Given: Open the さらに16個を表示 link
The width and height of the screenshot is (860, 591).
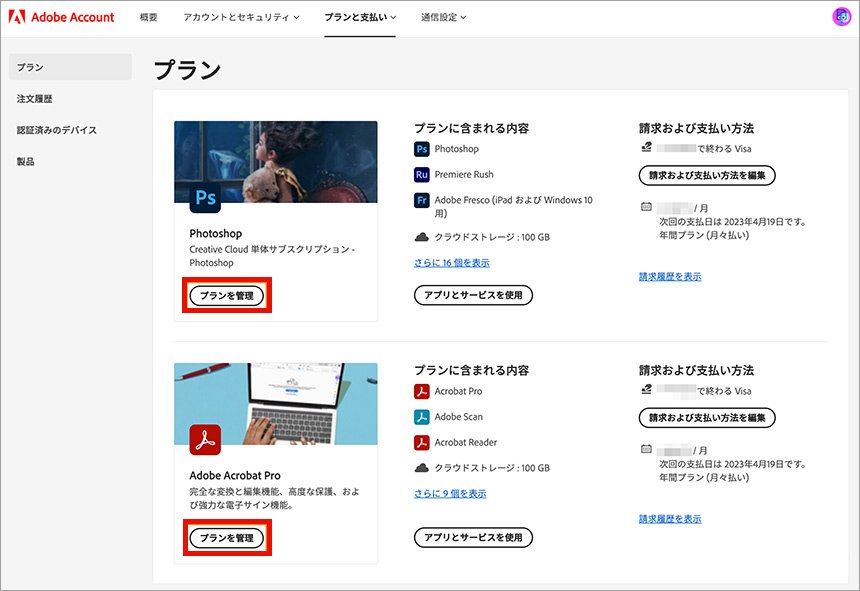Looking at the screenshot, I should (x=451, y=262).
